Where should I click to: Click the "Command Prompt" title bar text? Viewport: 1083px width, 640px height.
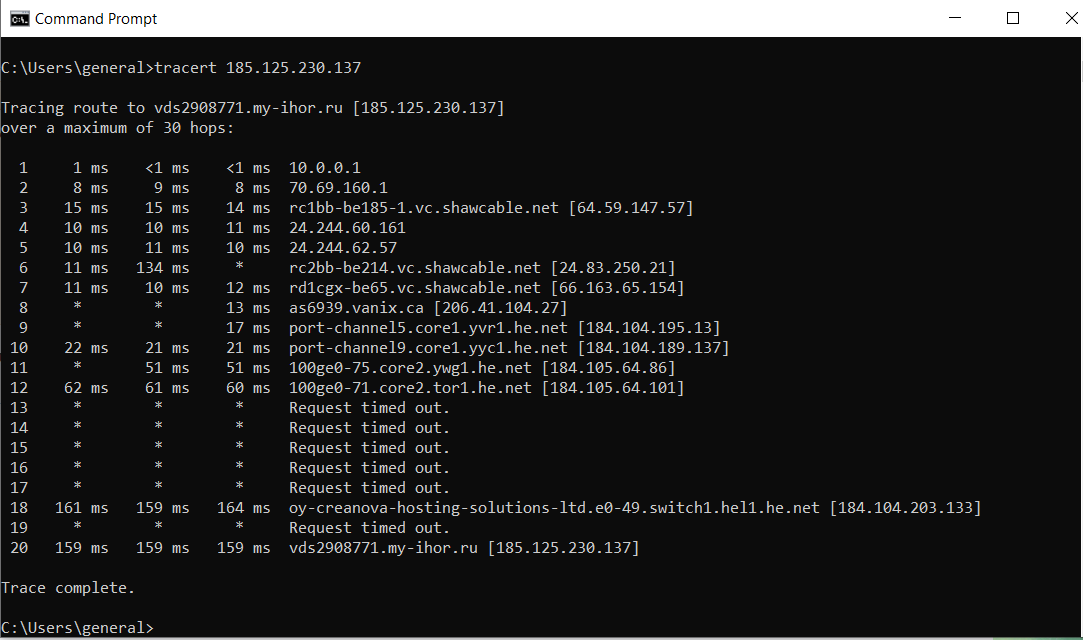(96, 19)
